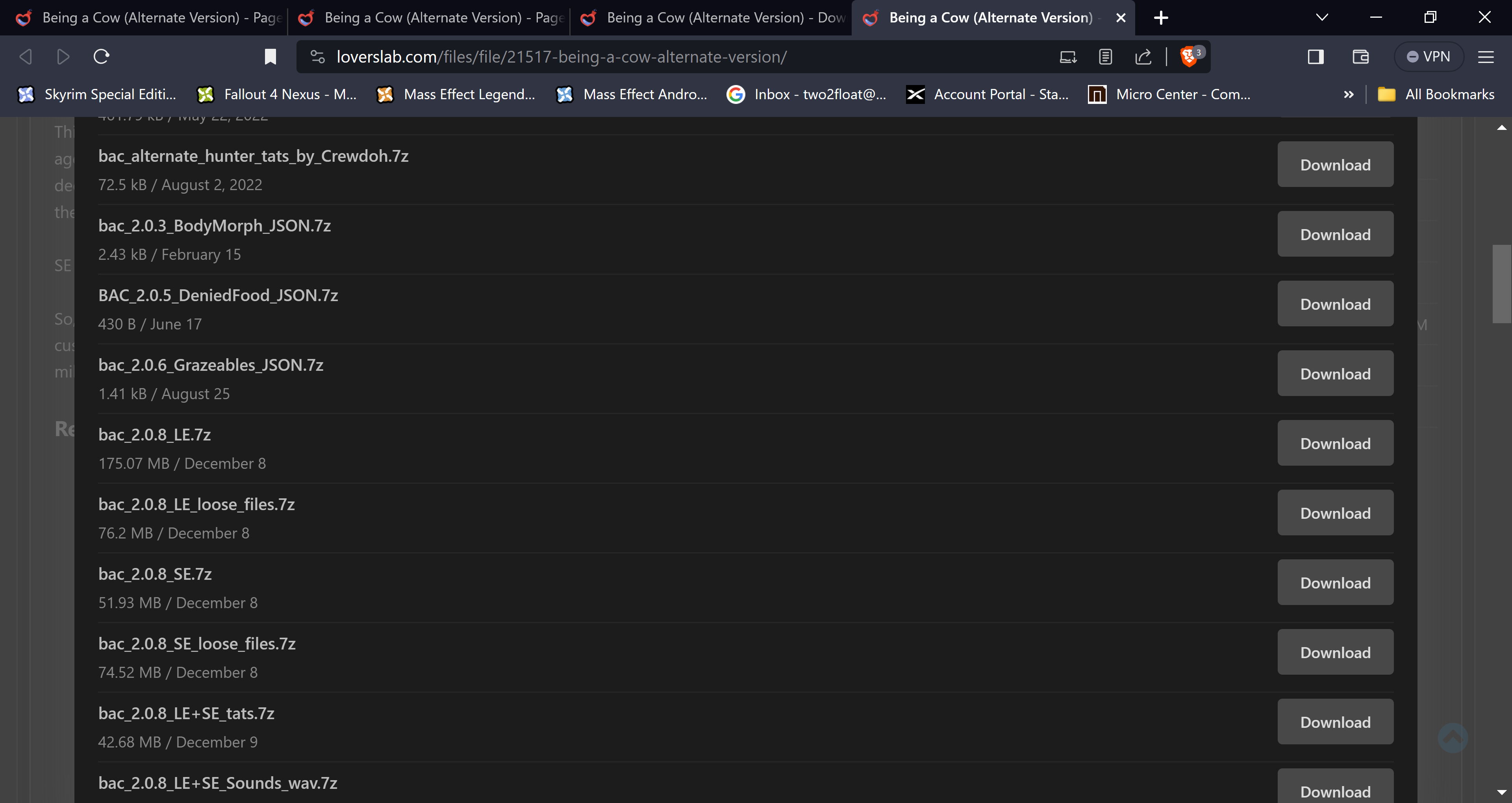The image size is (1512, 803).
Task: Click the bookmark this page icon
Action: (270, 57)
